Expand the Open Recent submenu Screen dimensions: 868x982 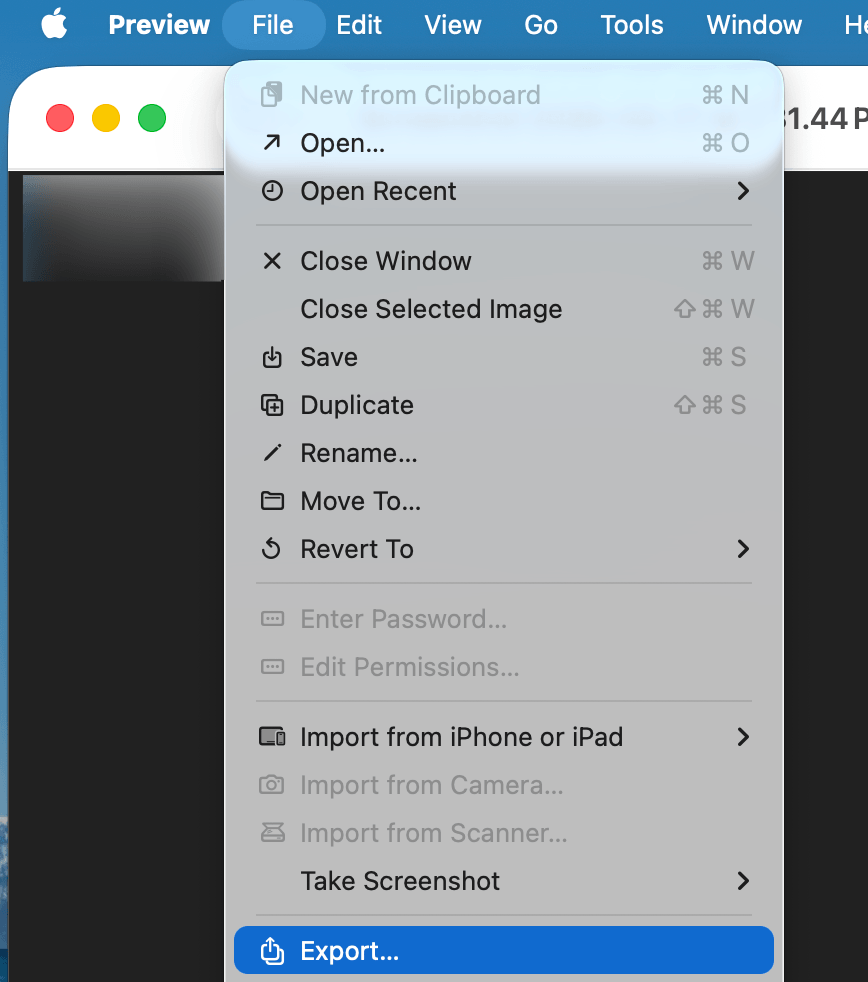tap(743, 190)
